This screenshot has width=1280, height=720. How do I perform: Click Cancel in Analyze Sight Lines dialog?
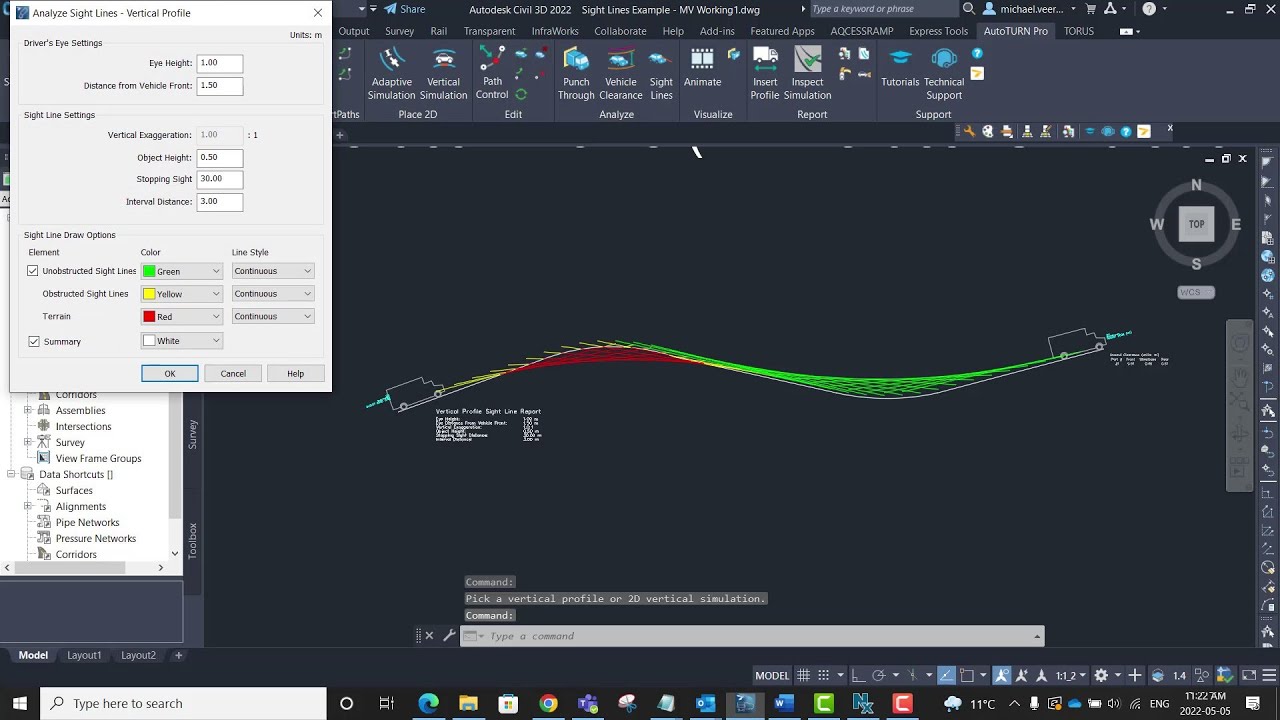coord(233,373)
